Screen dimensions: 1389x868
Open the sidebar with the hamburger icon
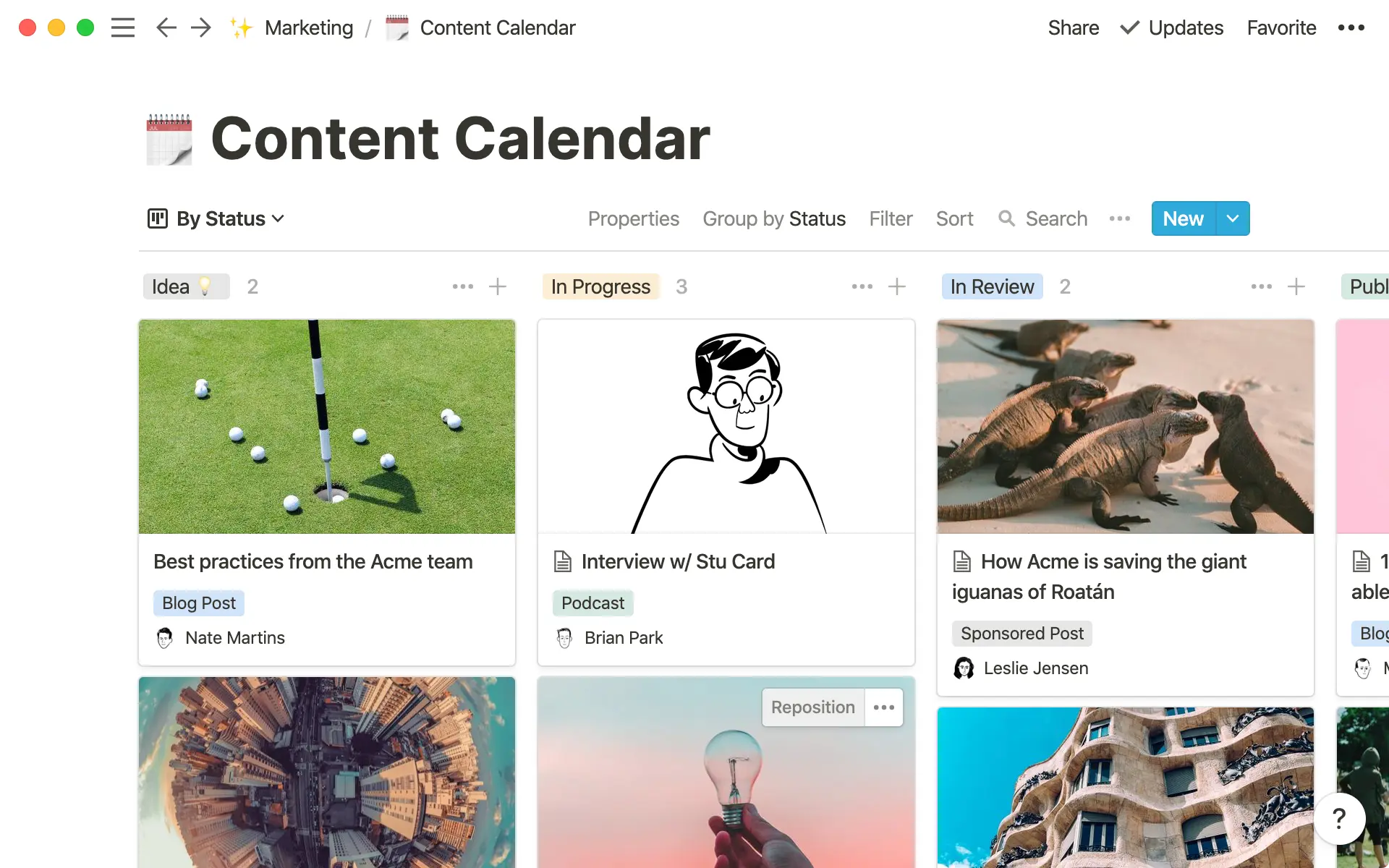click(123, 27)
